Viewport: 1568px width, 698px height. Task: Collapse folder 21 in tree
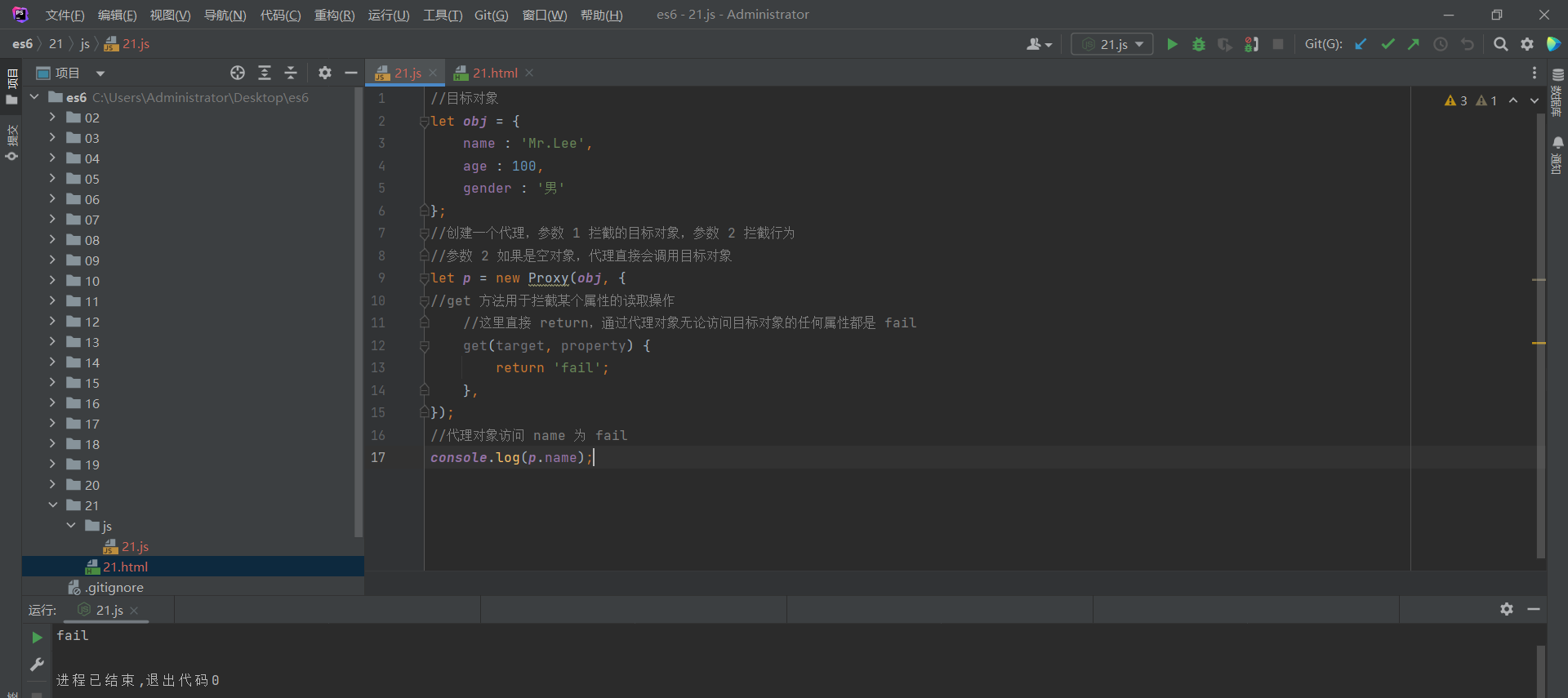click(x=52, y=505)
